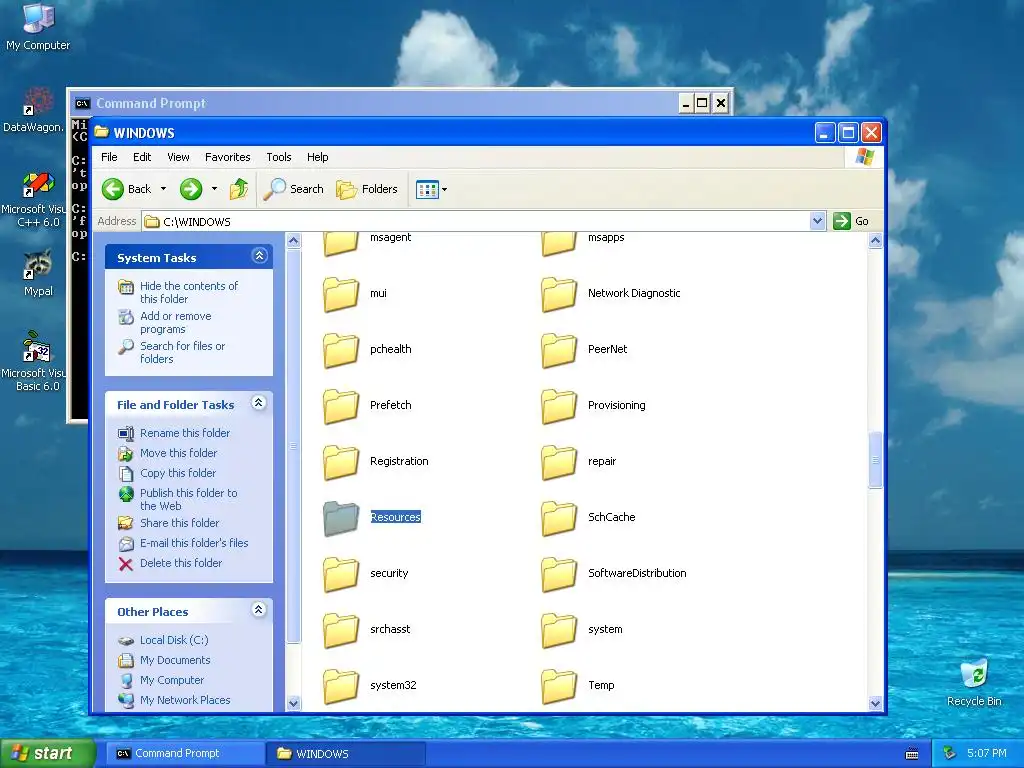Open Local Disk (C:) in Other Places
This screenshot has height=768, width=1024.
point(174,641)
